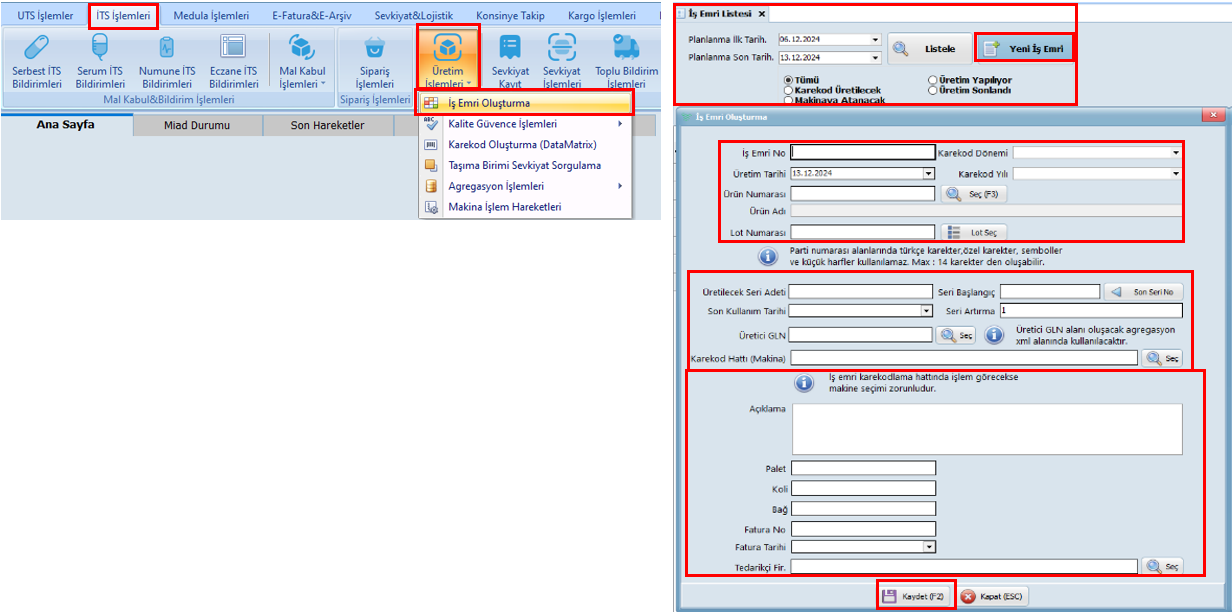
Task: Close the İş Emri Listesi tab
Action: click(x=761, y=14)
